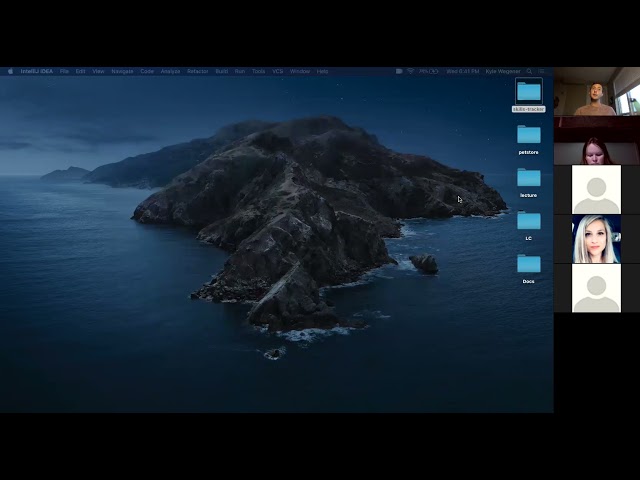Select the blonde woman participant photo thumbnail

pos(596,239)
